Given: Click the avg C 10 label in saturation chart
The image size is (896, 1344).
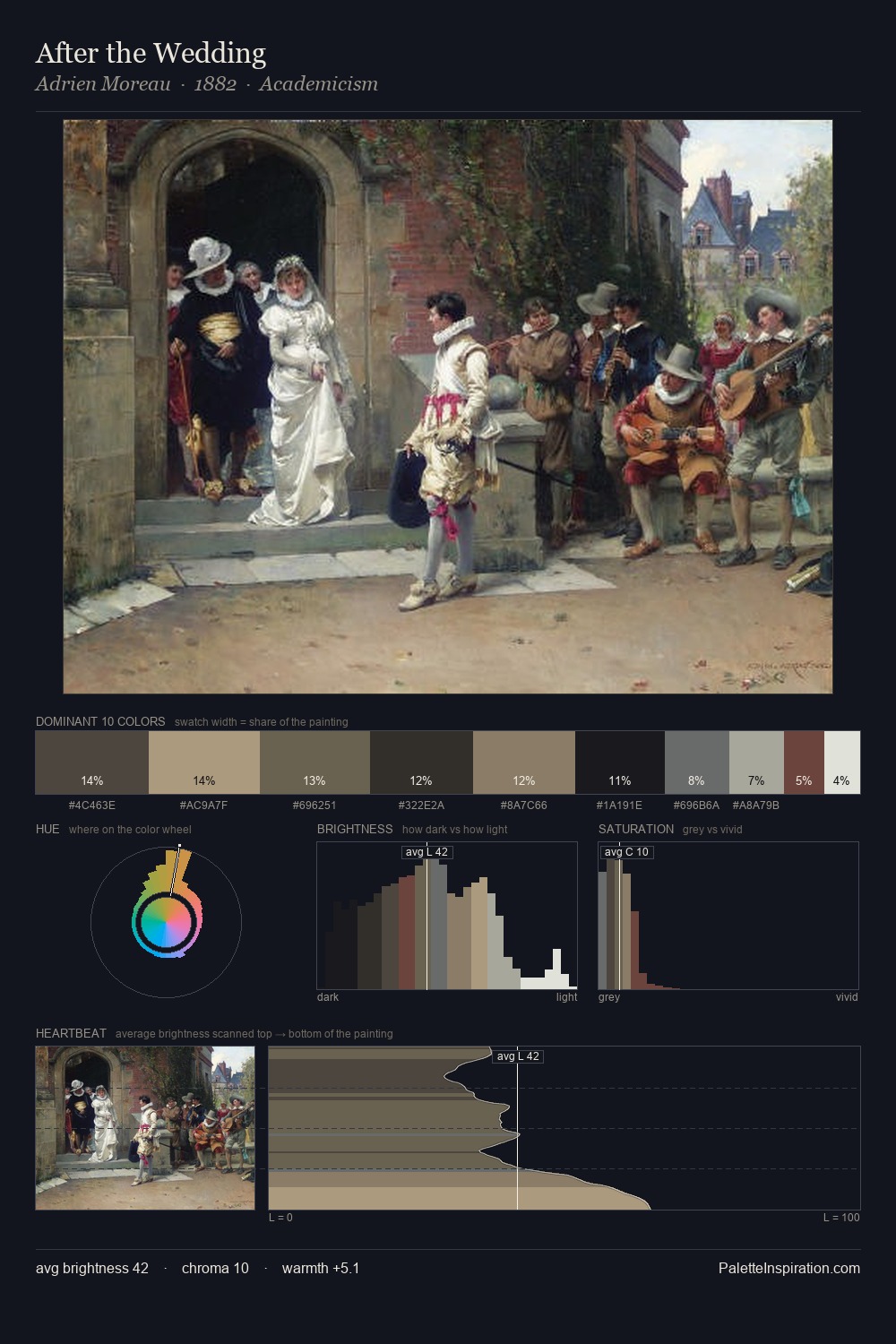Looking at the screenshot, I should pyautogui.click(x=626, y=852).
